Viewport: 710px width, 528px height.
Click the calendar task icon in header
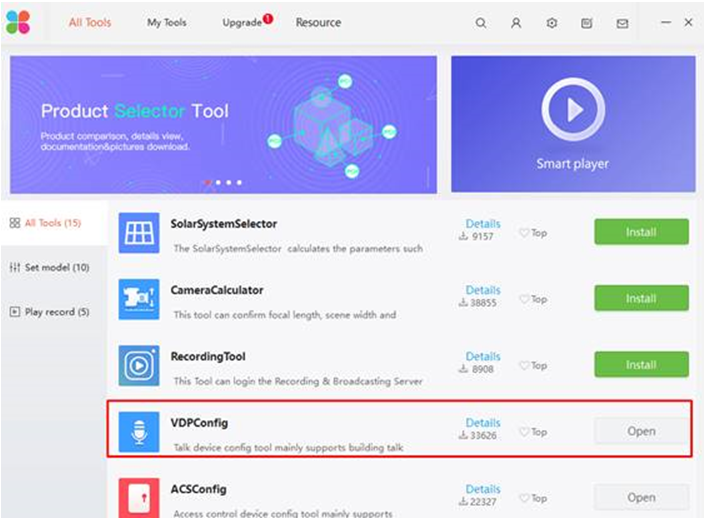click(586, 23)
